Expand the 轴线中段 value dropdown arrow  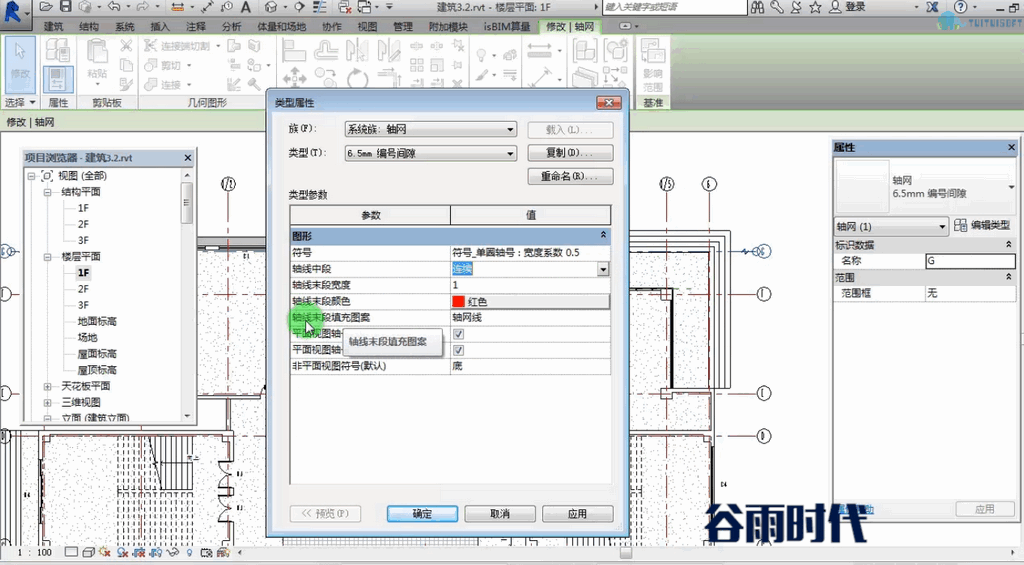603,269
